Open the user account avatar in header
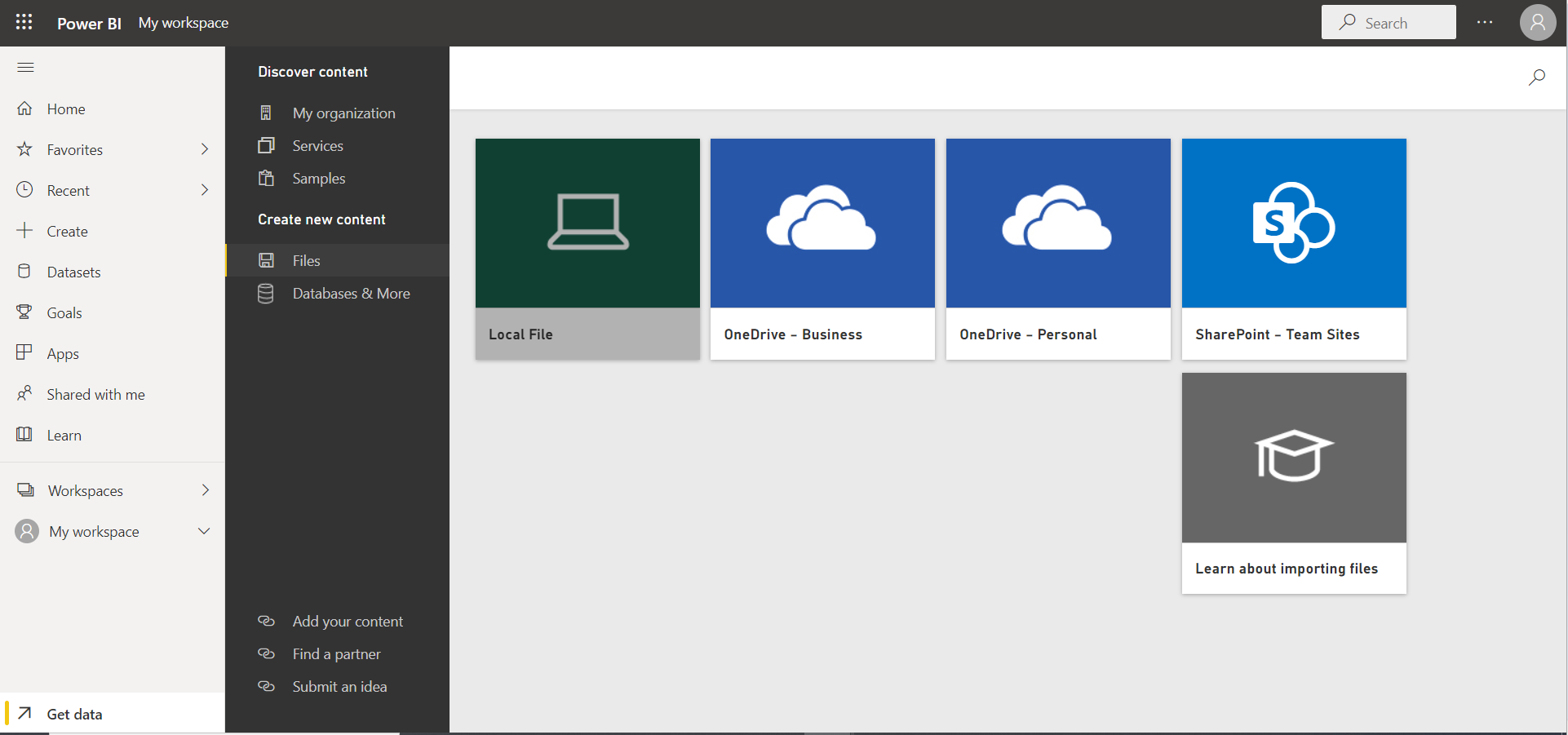This screenshot has width=1568, height=735. coord(1538,22)
